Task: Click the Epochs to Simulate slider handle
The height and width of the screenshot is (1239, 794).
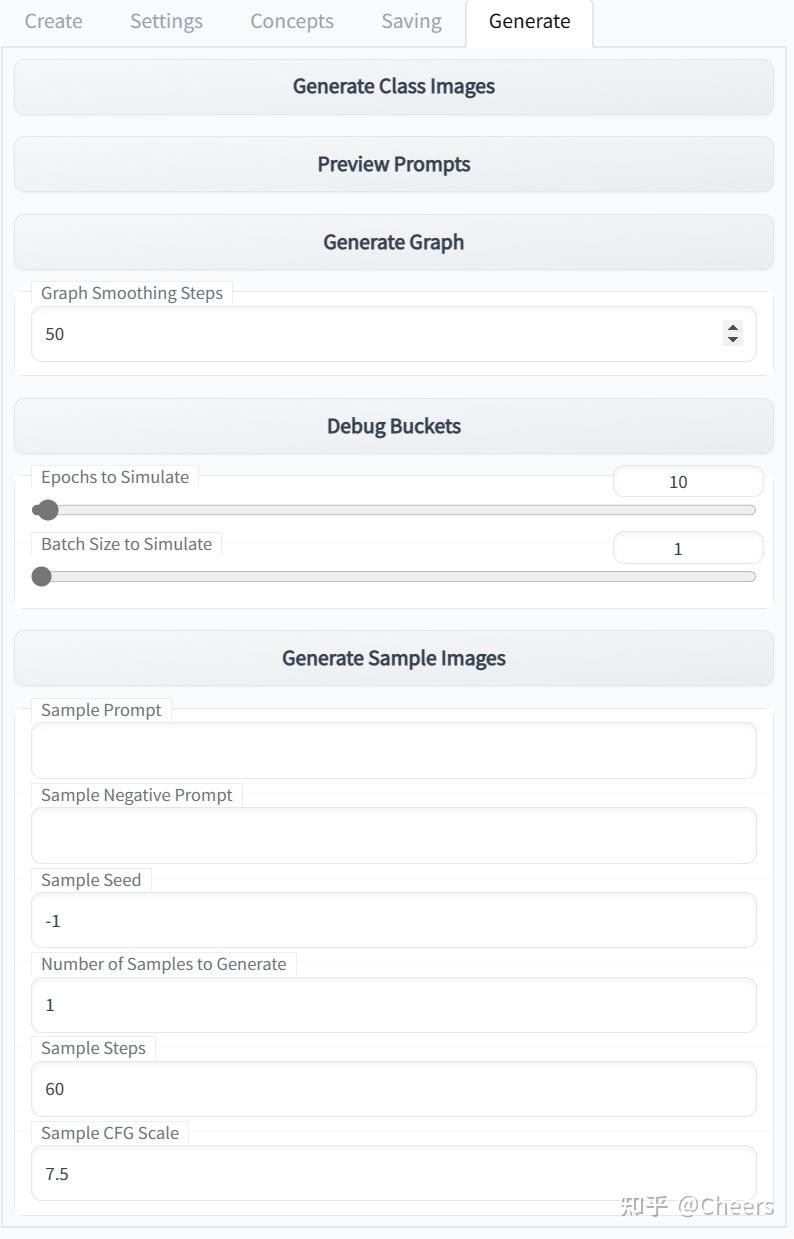Action: pyautogui.click(x=47, y=510)
